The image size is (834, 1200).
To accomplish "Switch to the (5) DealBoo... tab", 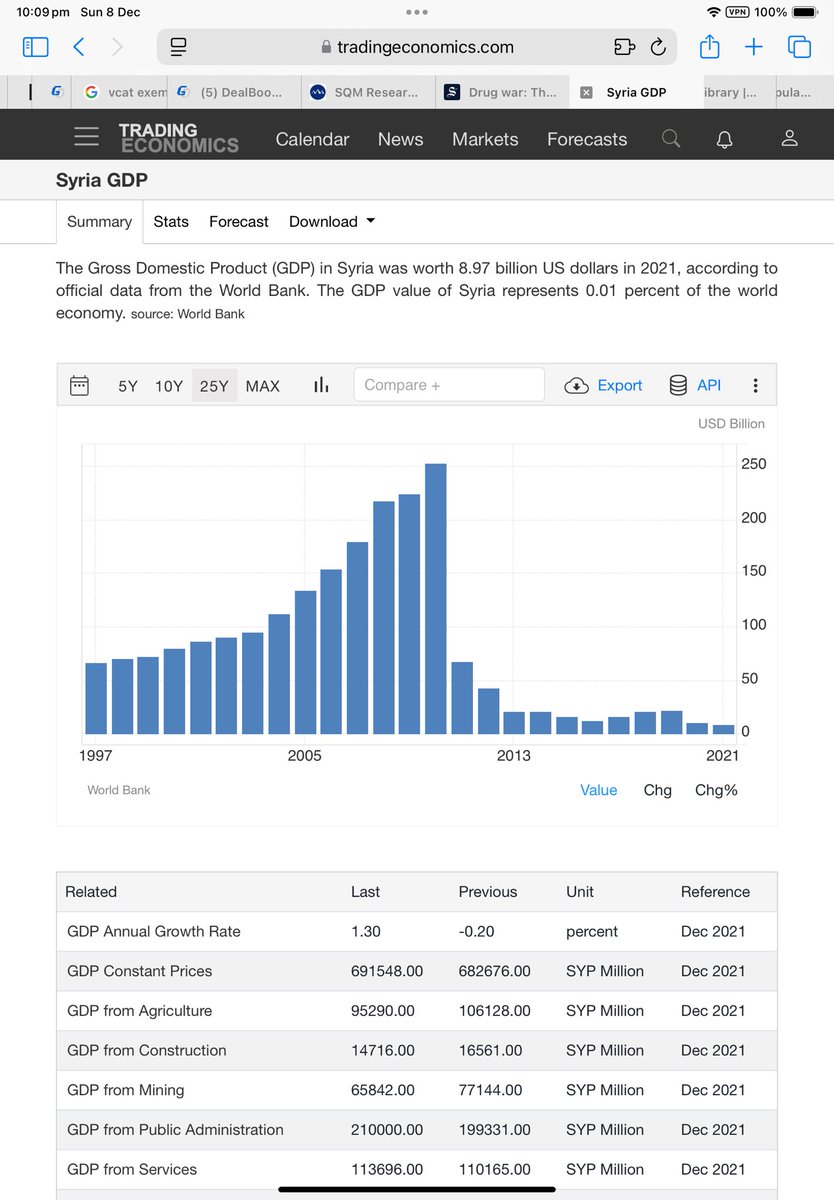I will (x=236, y=92).
